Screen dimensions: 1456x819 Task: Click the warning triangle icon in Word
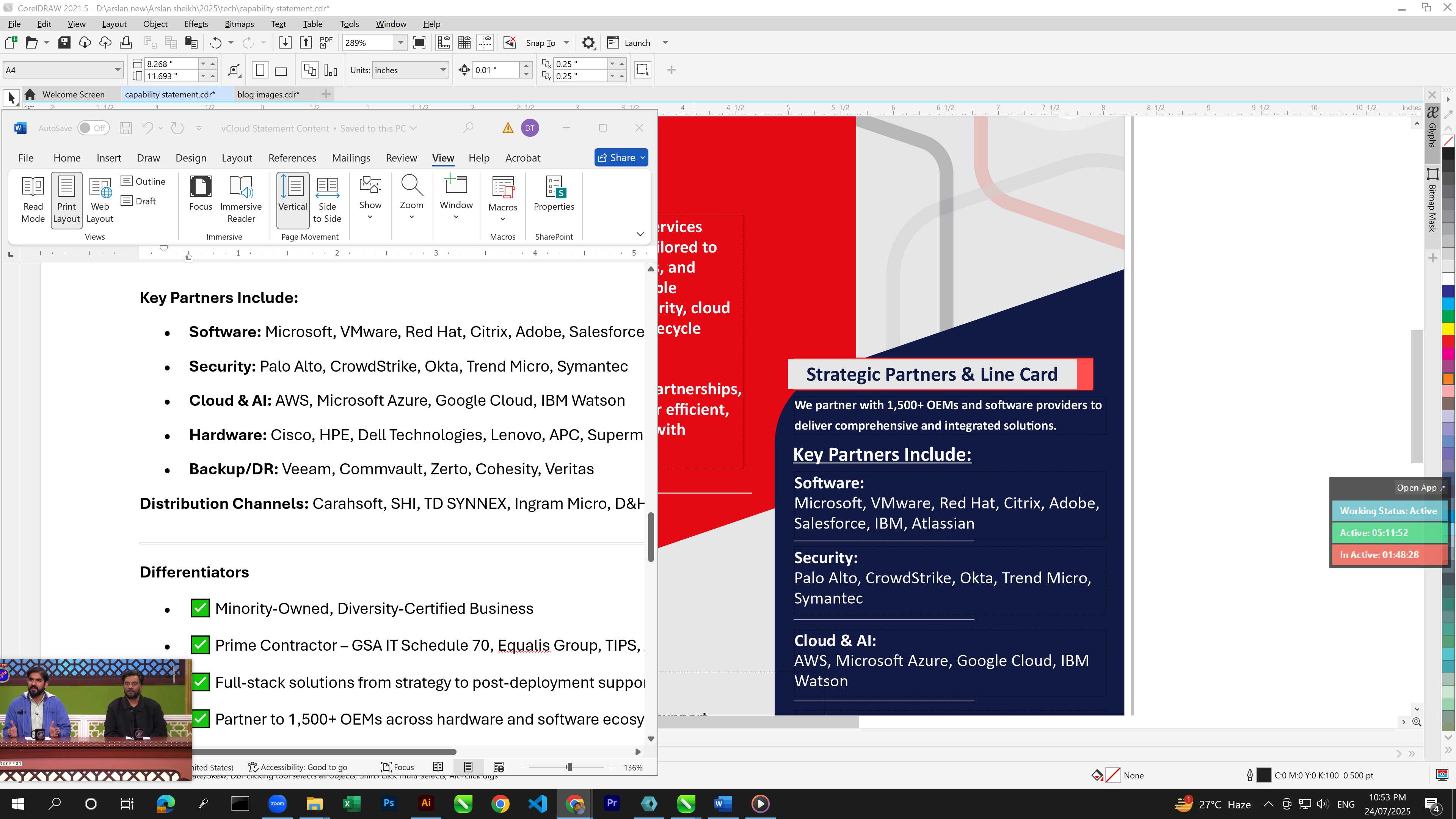point(508,128)
